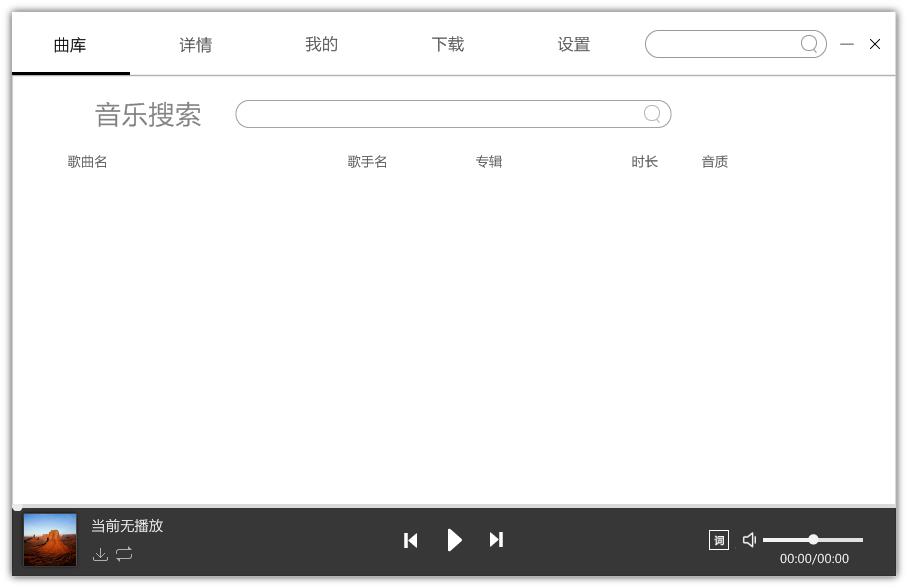Show lyrics with the 词 icon

718,540
